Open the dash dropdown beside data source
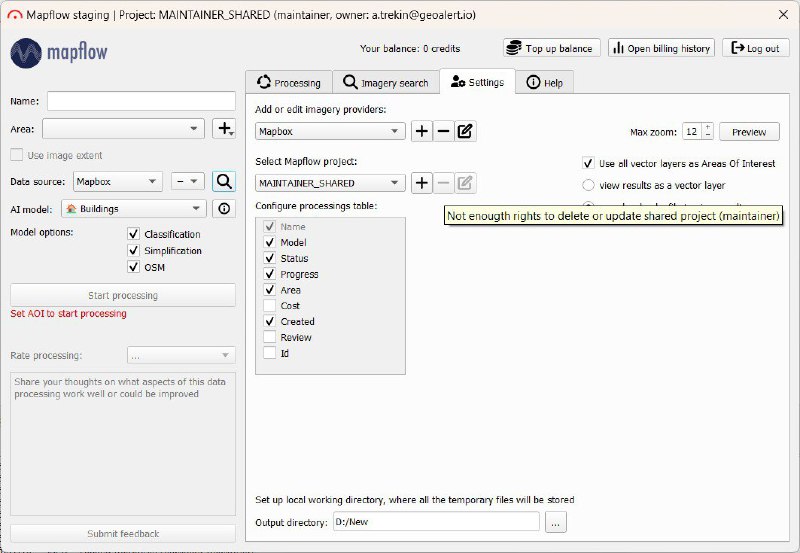Screen dimensions: 800x553 tap(188, 182)
